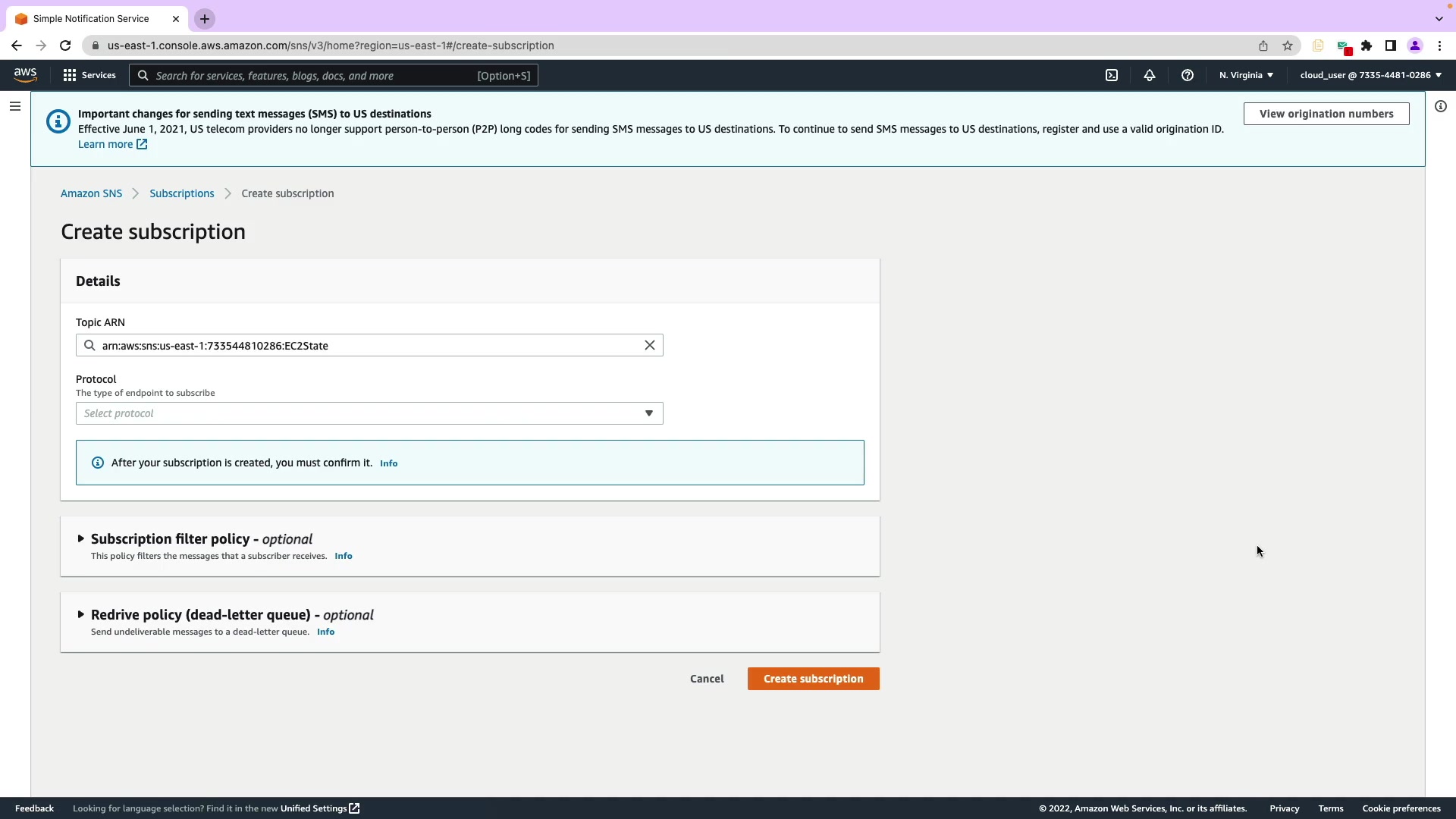
Task: Click the View origination numbers button
Action: [x=1326, y=114]
